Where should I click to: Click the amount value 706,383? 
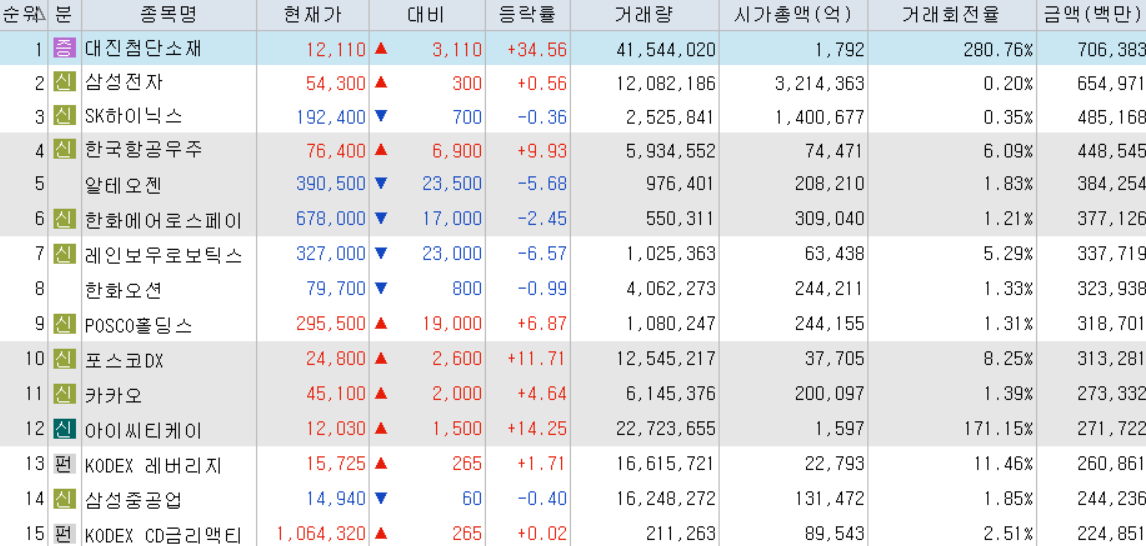[1112, 50]
